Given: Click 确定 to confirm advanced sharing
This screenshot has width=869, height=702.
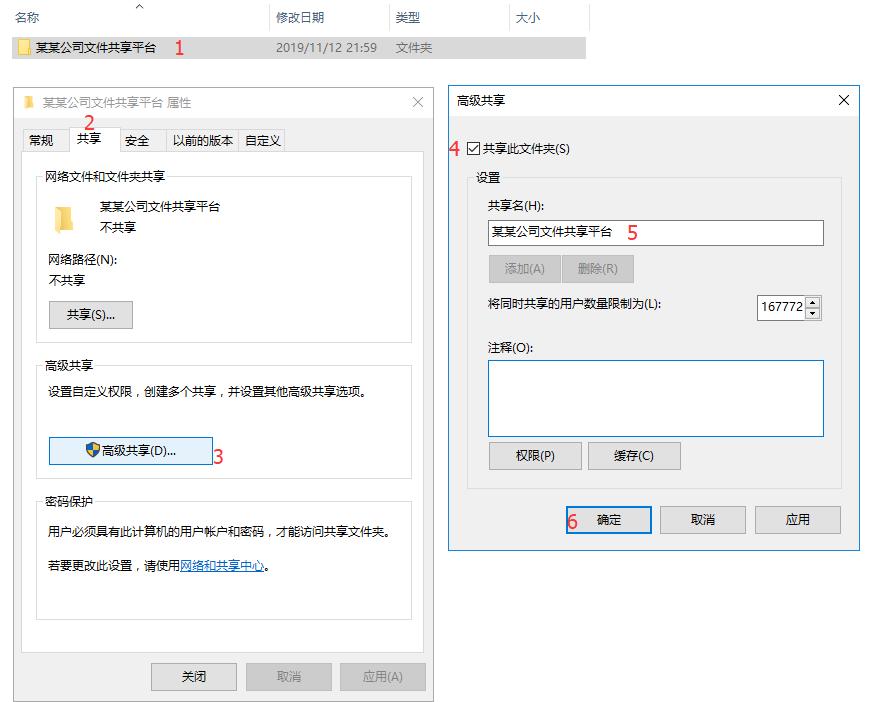Looking at the screenshot, I should coord(608,519).
